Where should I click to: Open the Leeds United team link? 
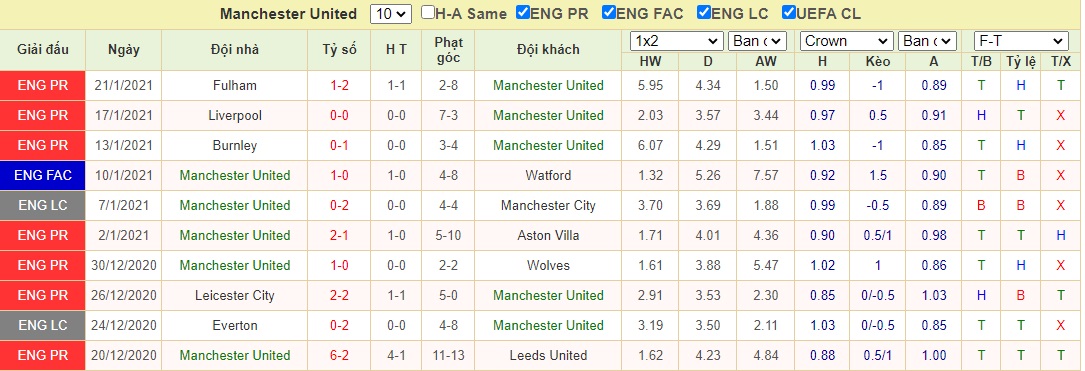coord(549,355)
